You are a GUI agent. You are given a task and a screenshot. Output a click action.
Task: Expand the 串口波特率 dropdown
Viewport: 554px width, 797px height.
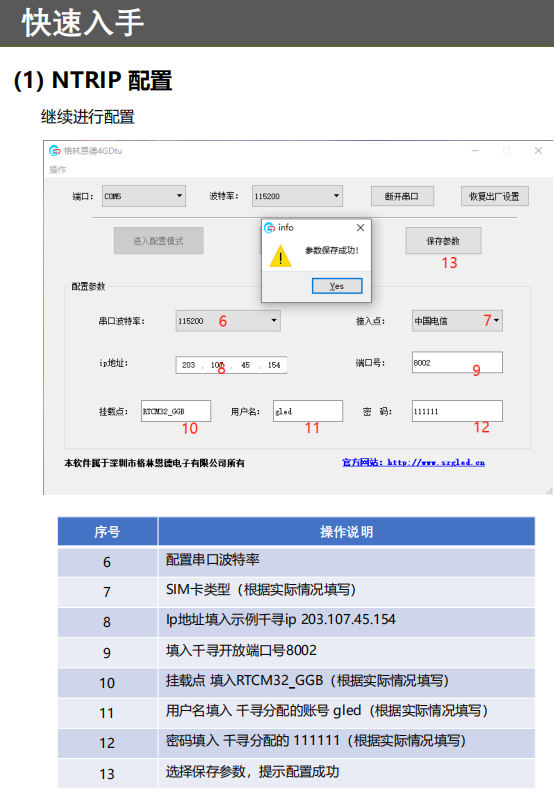(x=228, y=321)
